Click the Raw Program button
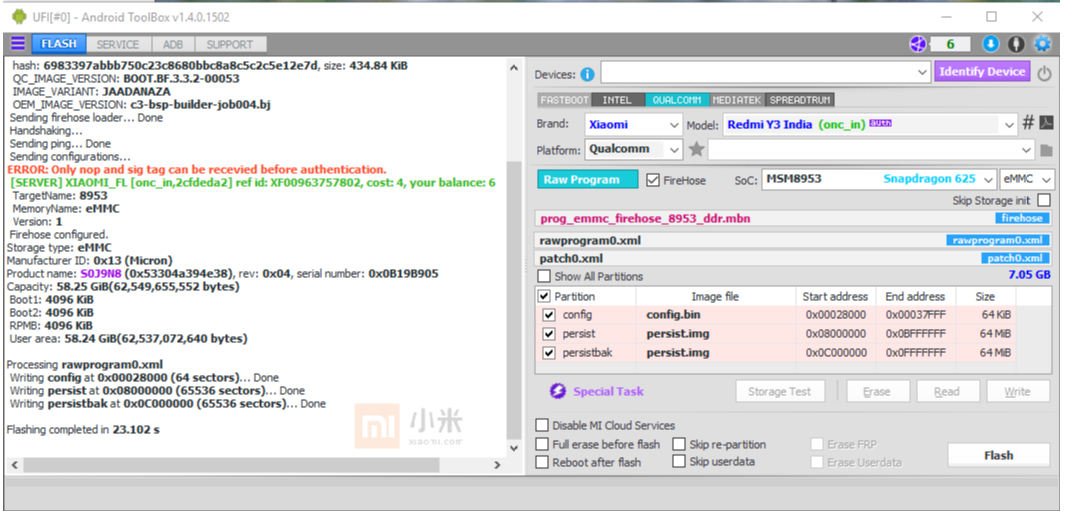 click(x=588, y=180)
